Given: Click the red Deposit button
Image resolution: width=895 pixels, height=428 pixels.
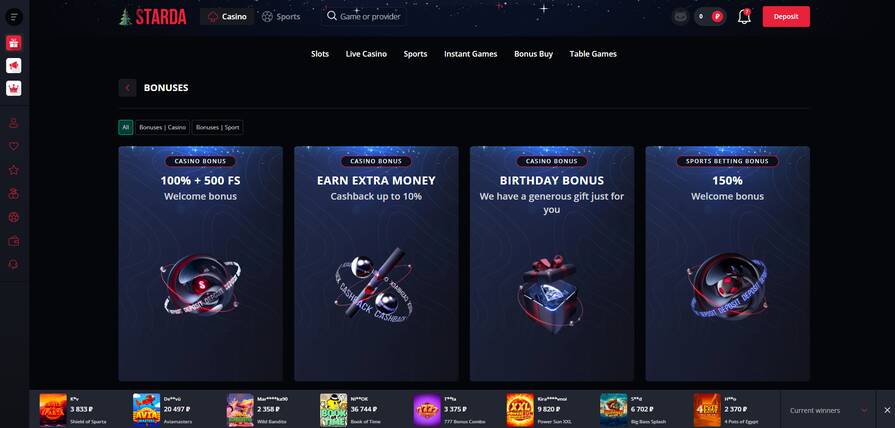Looking at the screenshot, I should 786,17.
